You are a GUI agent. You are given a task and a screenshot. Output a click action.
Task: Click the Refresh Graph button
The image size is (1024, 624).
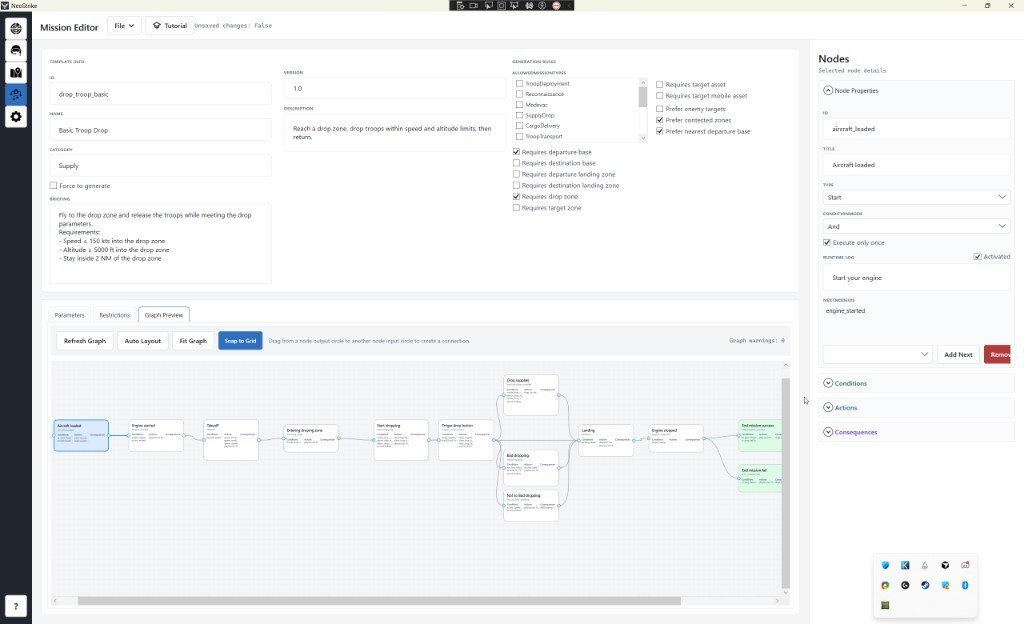tap(85, 341)
